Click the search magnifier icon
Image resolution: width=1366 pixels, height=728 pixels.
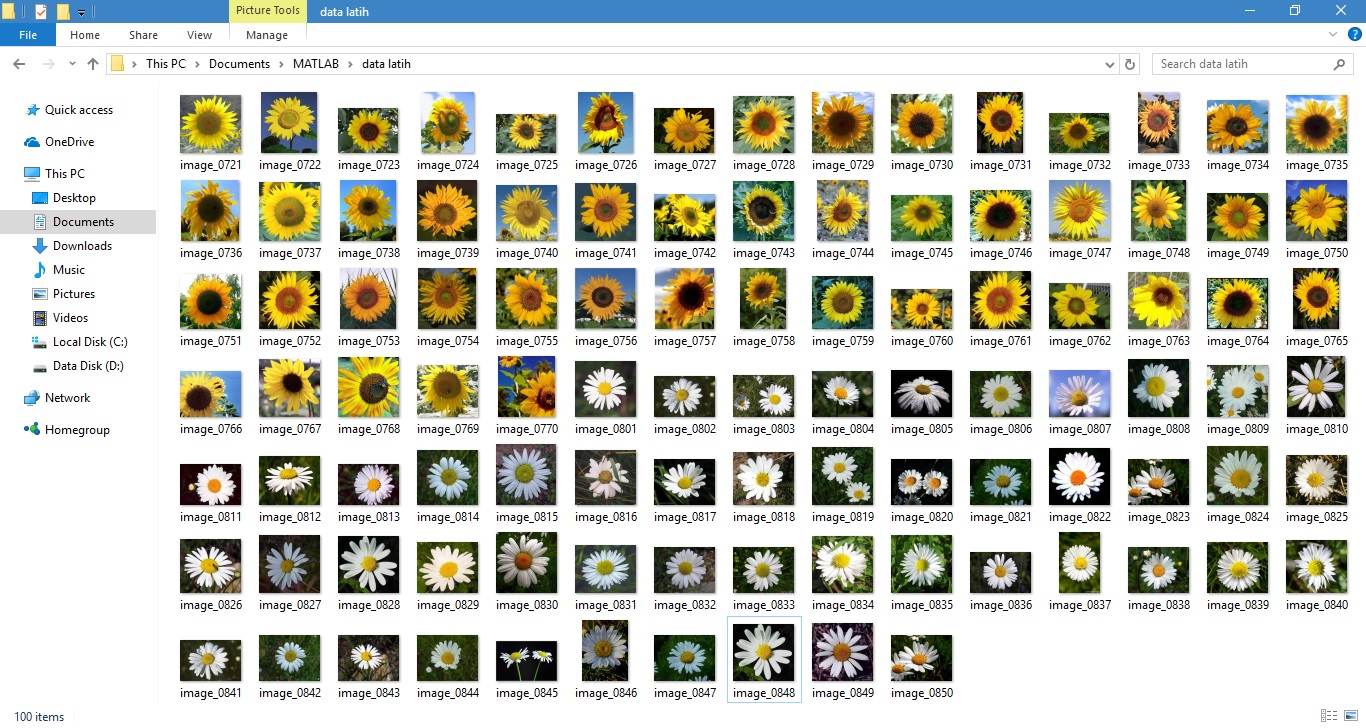point(1340,64)
